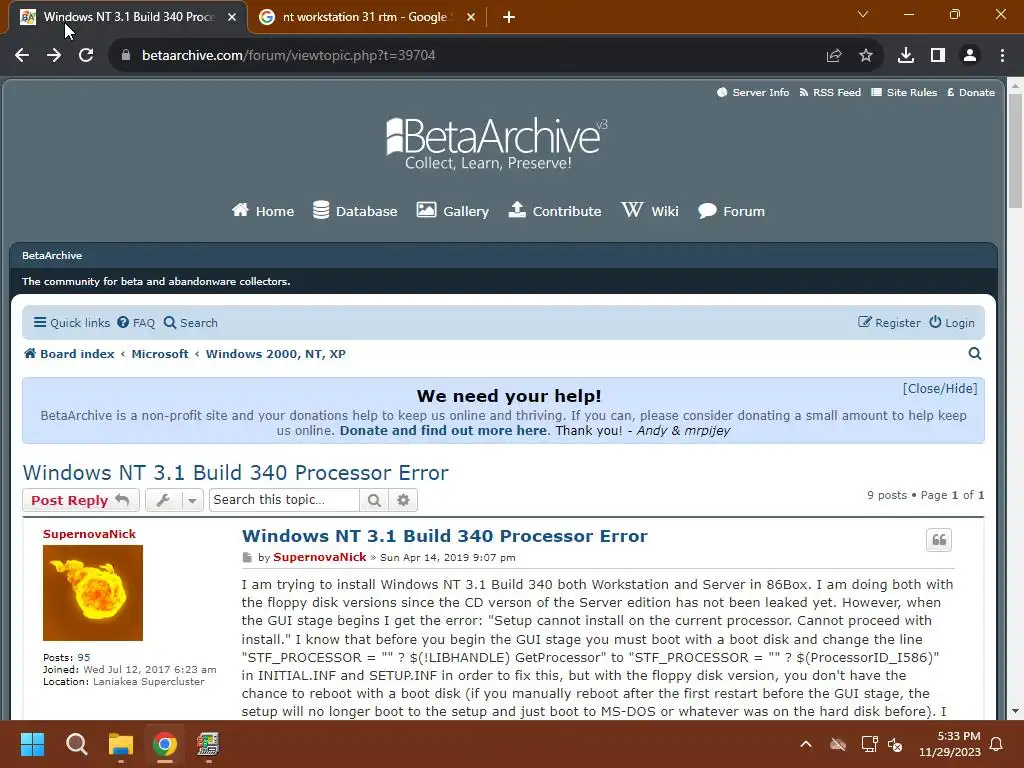This screenshot has width=1024, height=768.
Task: Open SupernovaNick profile above avatar
Action: click(x=89, y=534)
